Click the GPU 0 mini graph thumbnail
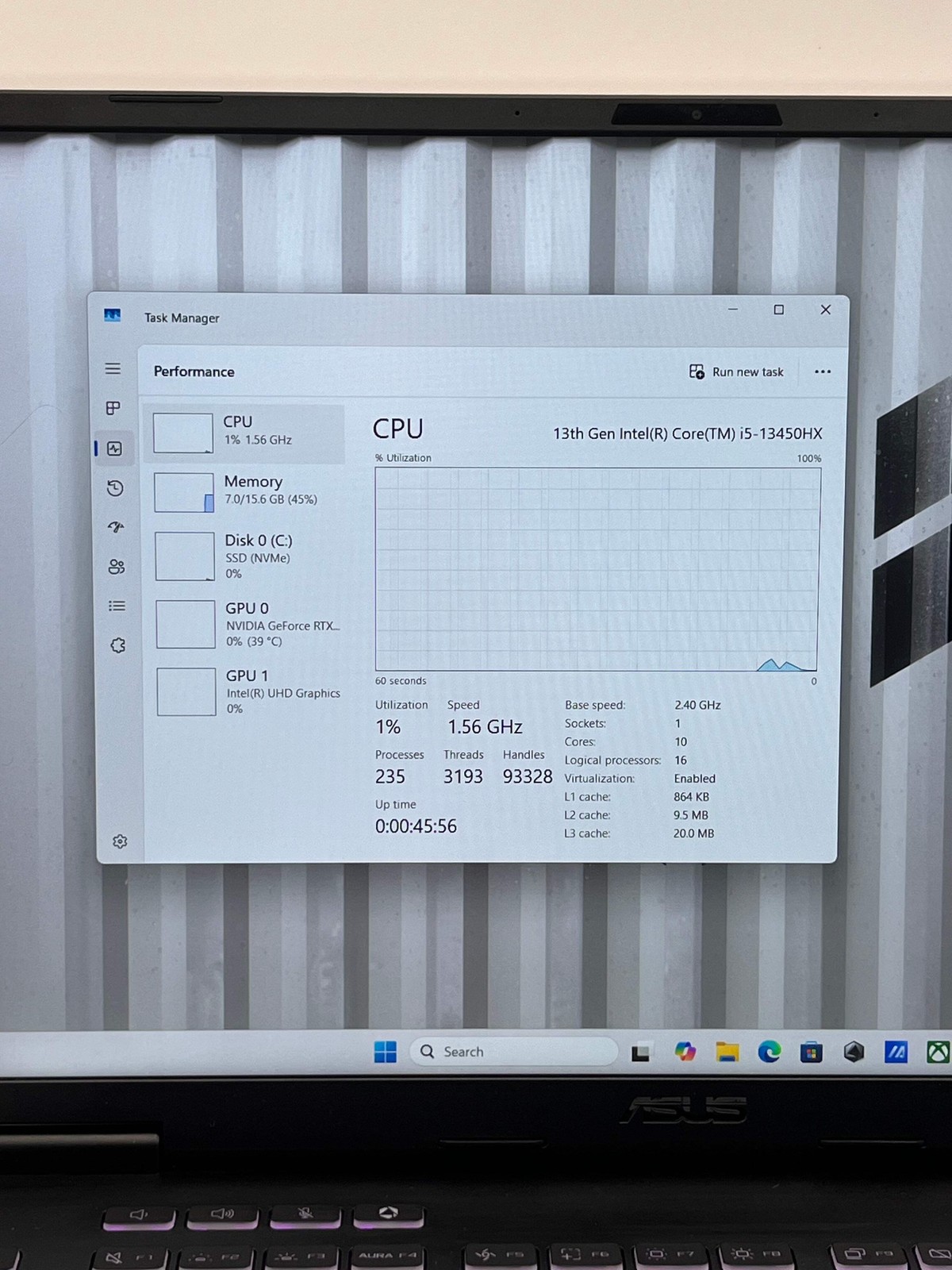Viewport: 952px width, 1270px height. click(186, 624)
